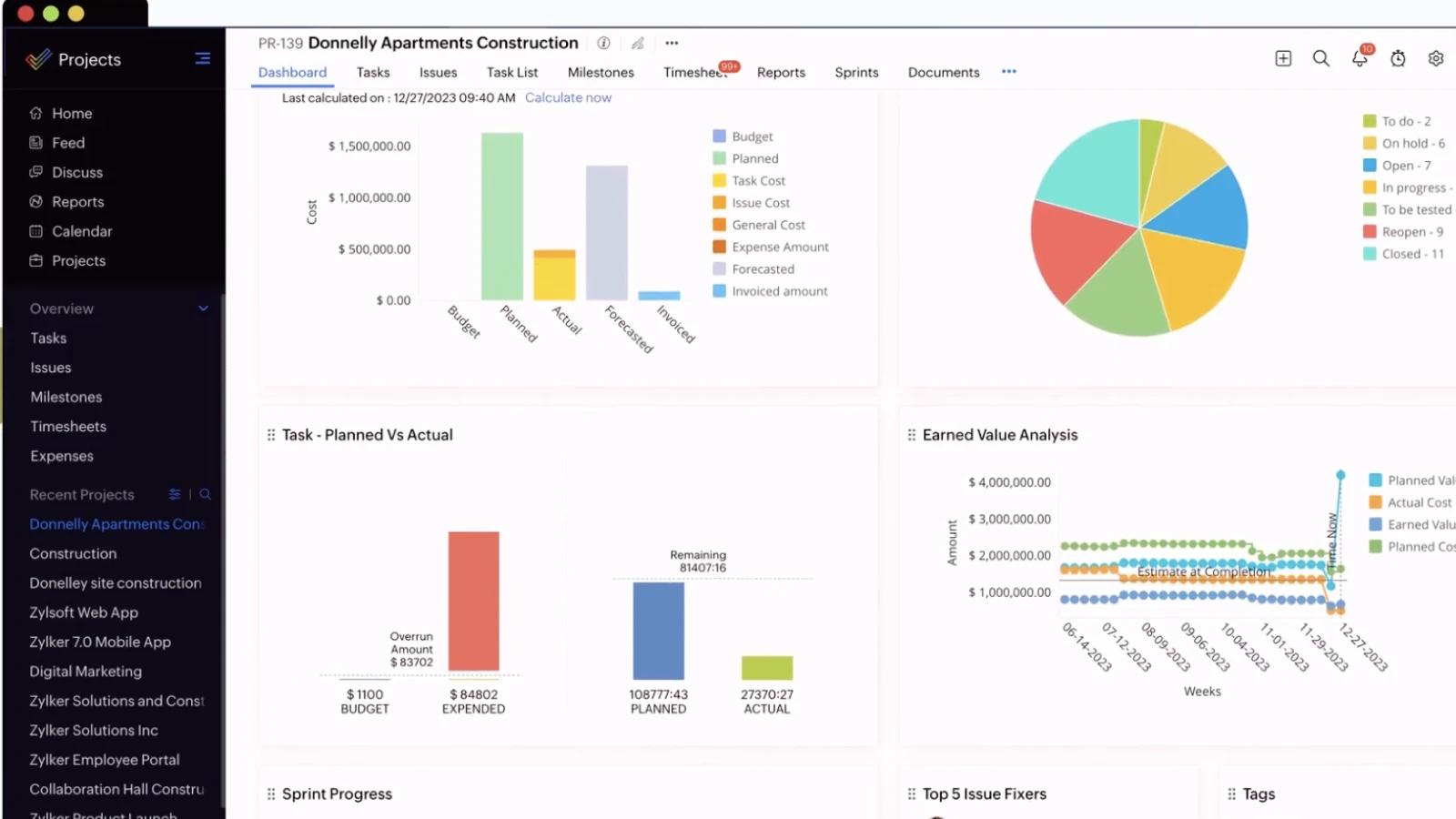Open the Tasks tab
The image size is (1456, 819).
coord(373,72)
